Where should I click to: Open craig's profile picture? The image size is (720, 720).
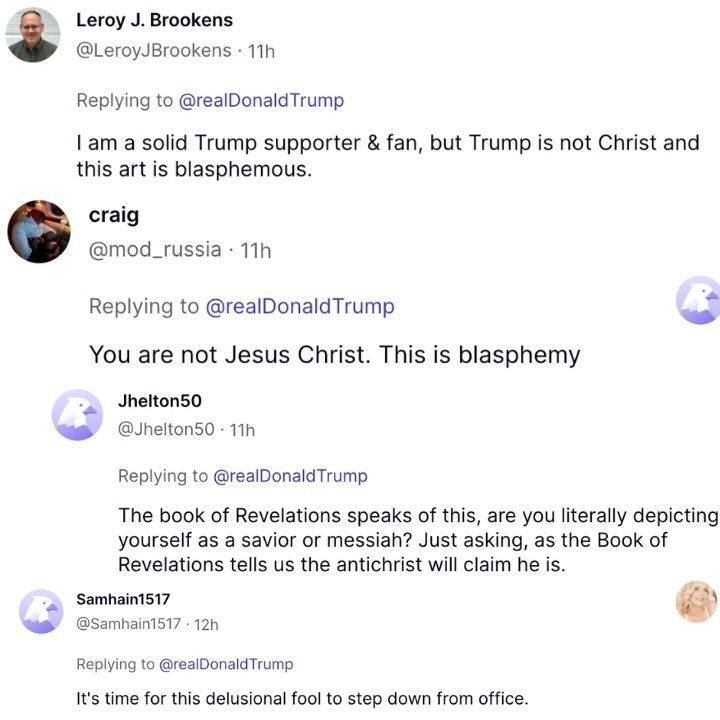tap(39, 231)
